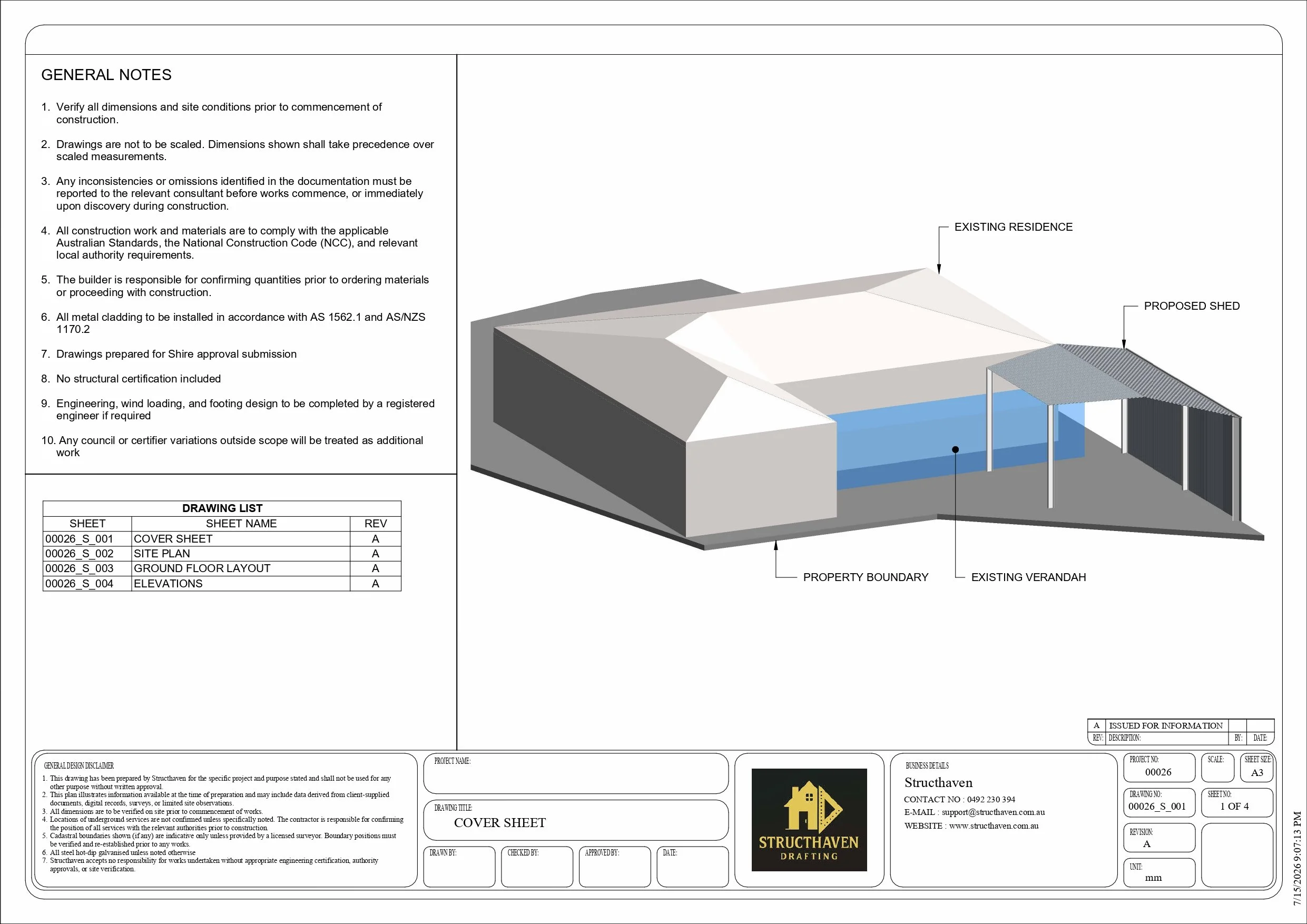This screenshot has width=1307, height=924.
Task: Click the BUSINESS DETAILS heading
Action: [x=927, y=766]
